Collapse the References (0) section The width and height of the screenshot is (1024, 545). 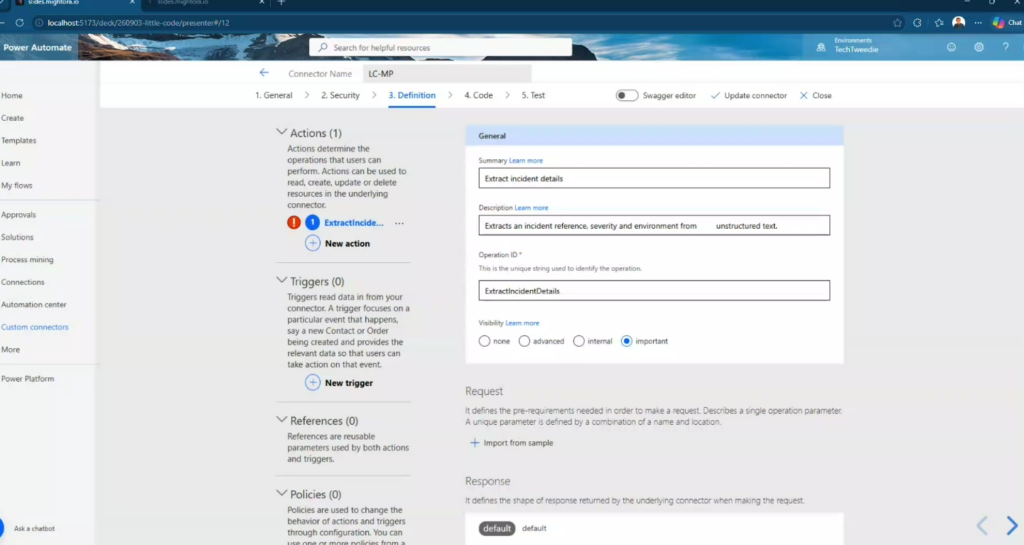(x=281, y=420)
